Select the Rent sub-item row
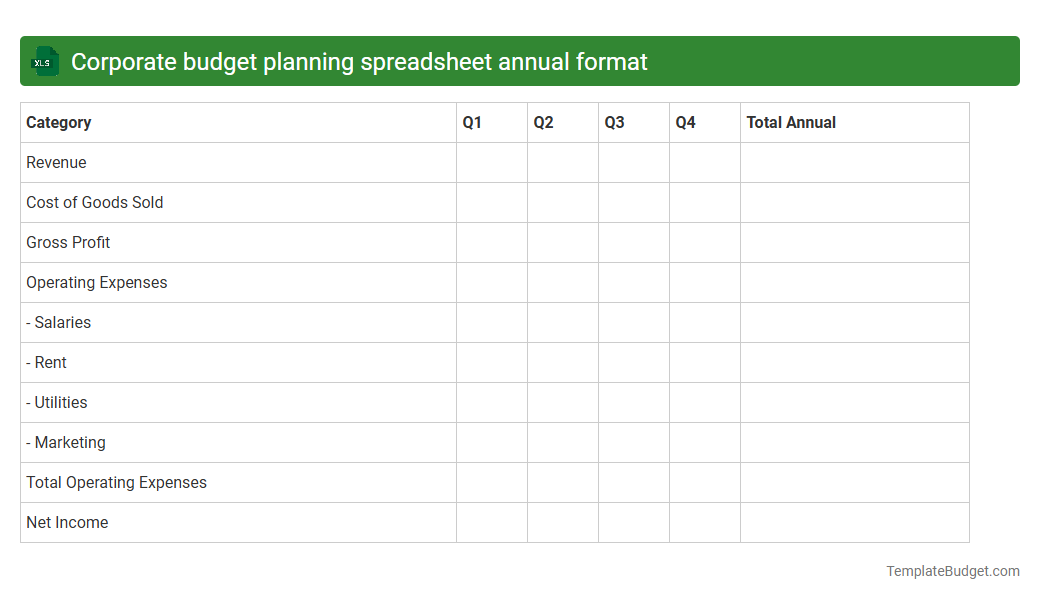This screenshot has height=600, width=1040. click(46, 362)
